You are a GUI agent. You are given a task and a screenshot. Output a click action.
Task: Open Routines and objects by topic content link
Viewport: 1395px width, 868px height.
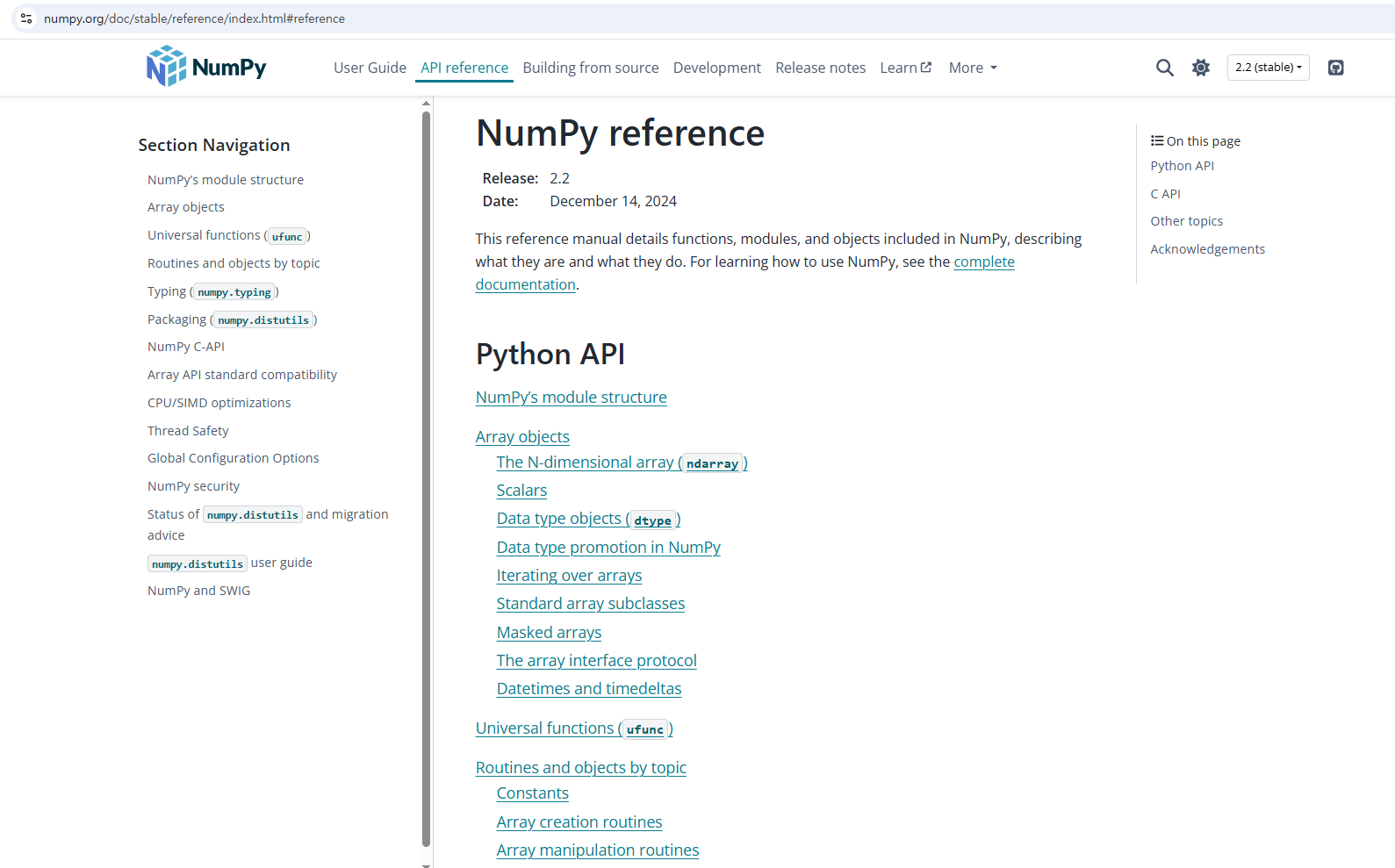coord(580,768)
